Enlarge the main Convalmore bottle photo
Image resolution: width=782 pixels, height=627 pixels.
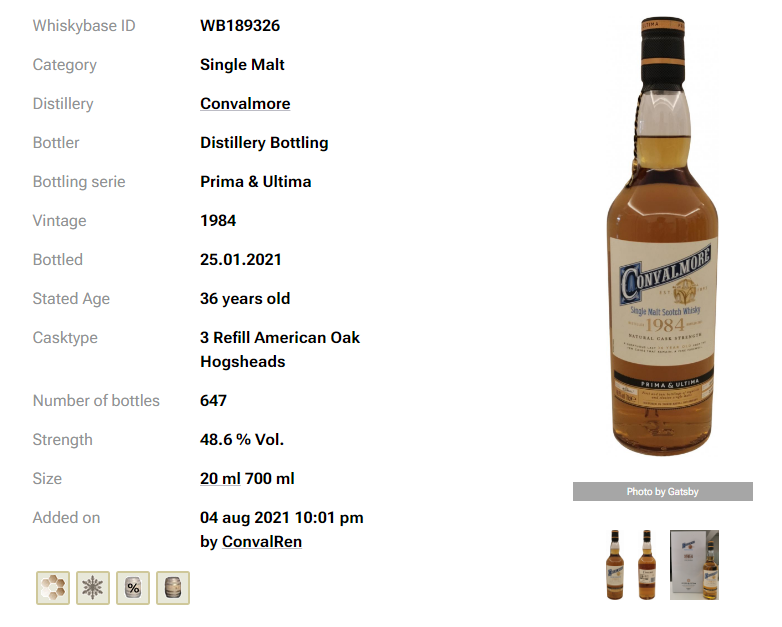[x=662, y=236]
